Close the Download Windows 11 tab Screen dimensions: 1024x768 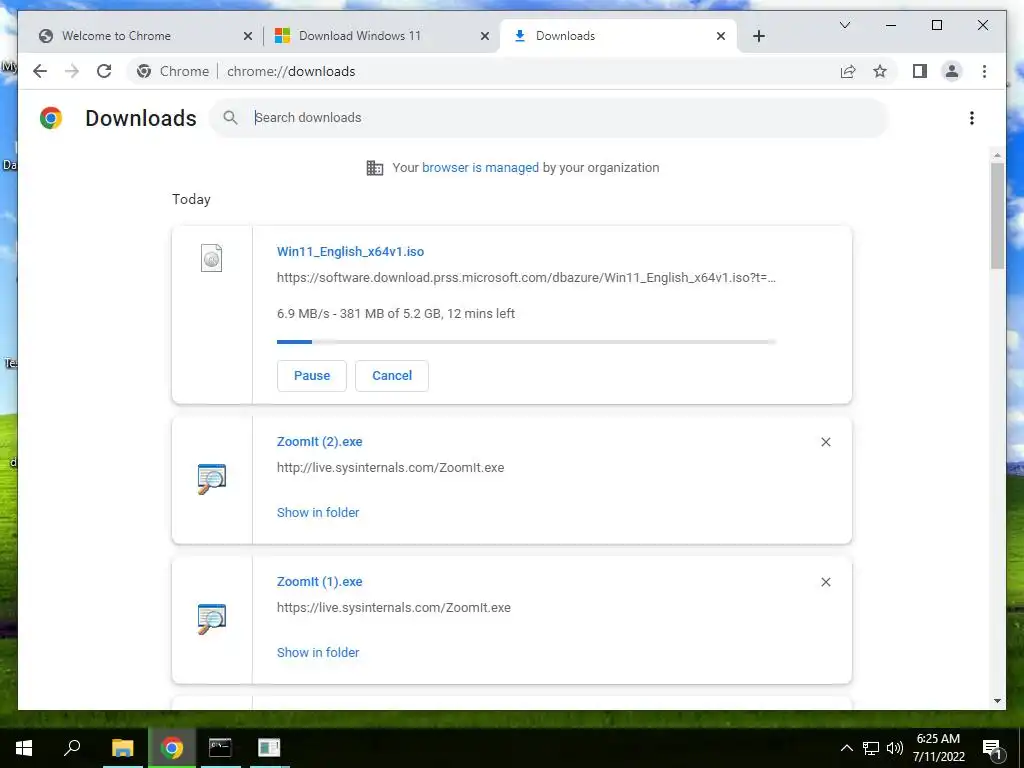[485, 36]
